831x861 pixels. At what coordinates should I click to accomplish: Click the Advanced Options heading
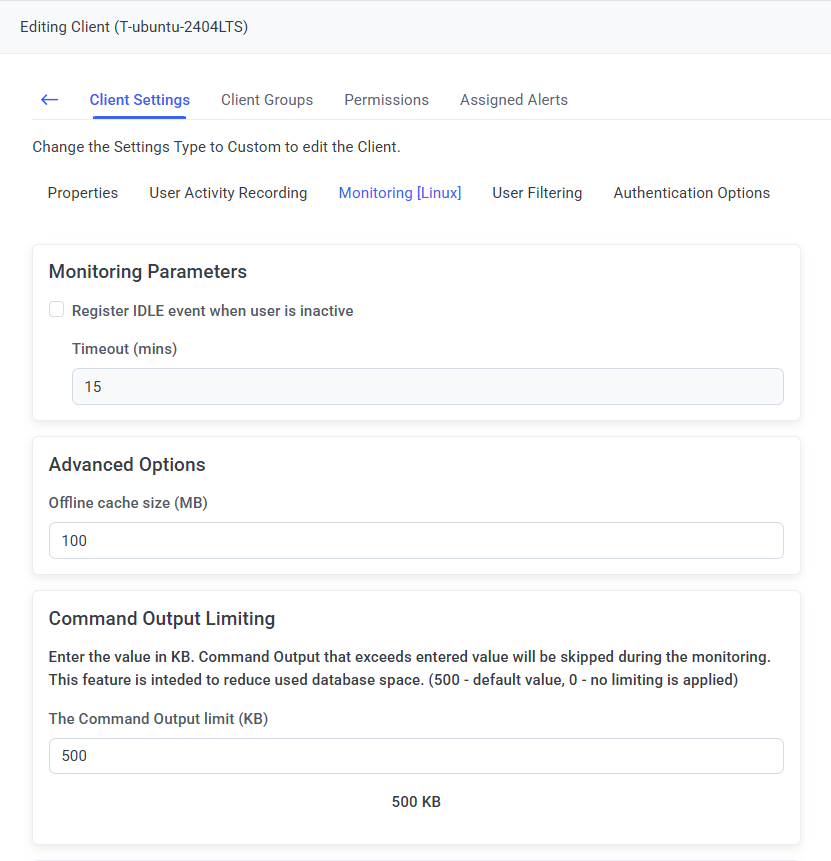click(127, 465)
